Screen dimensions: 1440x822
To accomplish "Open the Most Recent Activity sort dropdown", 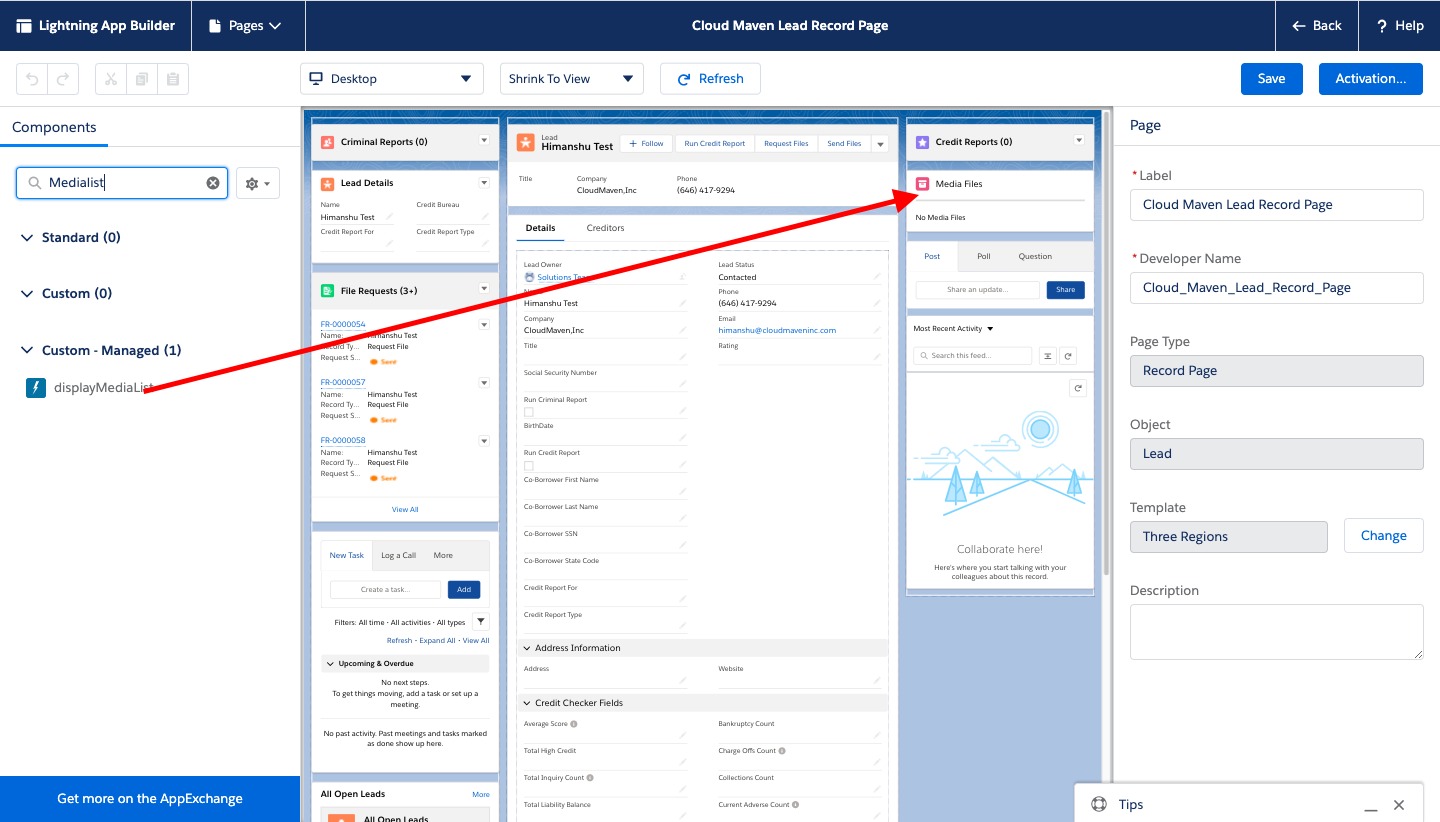I will click(x=953, y=329).
